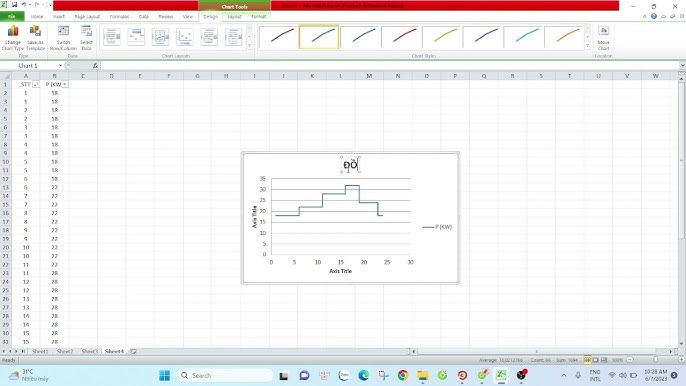Select the P (KW) legend entry
The width and height of the screenshot is (686, 386).
[x=437, y=227]
